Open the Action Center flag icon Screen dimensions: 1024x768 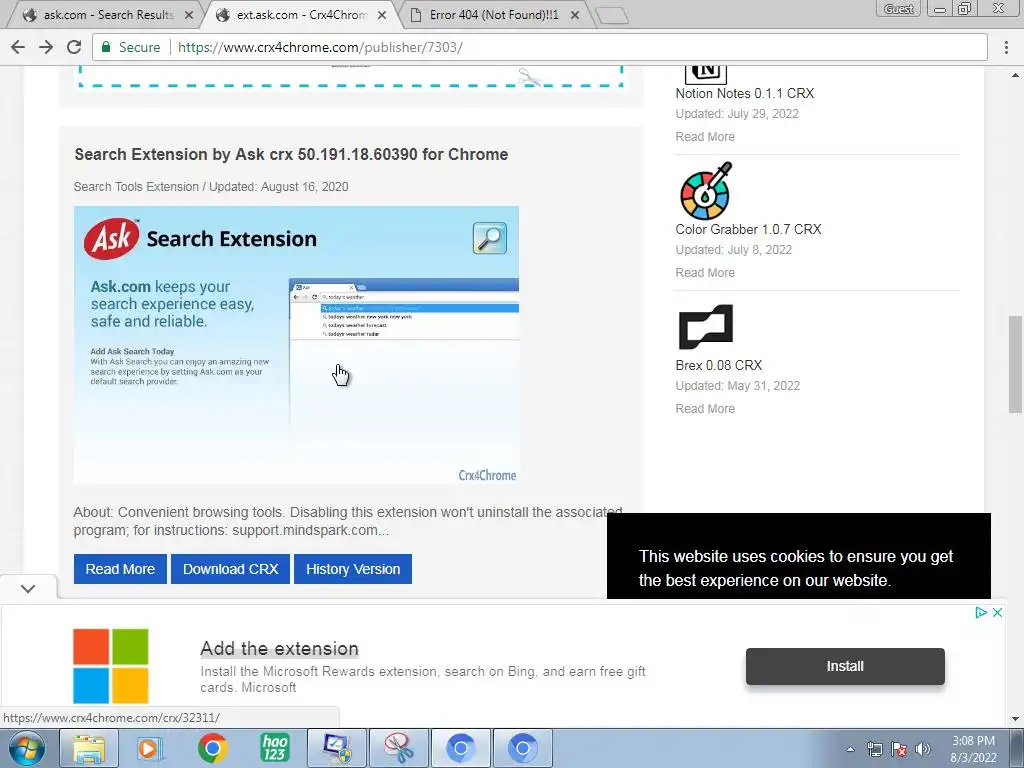point(899,749)
